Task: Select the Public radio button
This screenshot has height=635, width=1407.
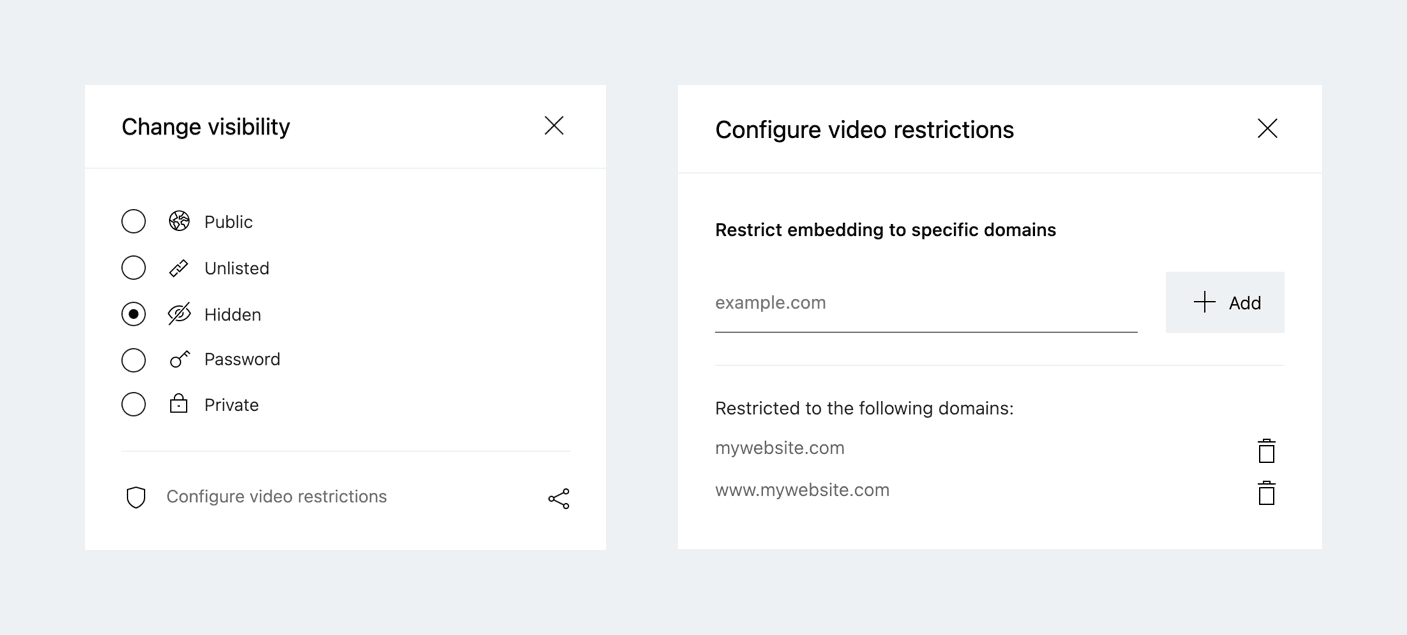Action: pyautogui.click(x=133, y=221)
